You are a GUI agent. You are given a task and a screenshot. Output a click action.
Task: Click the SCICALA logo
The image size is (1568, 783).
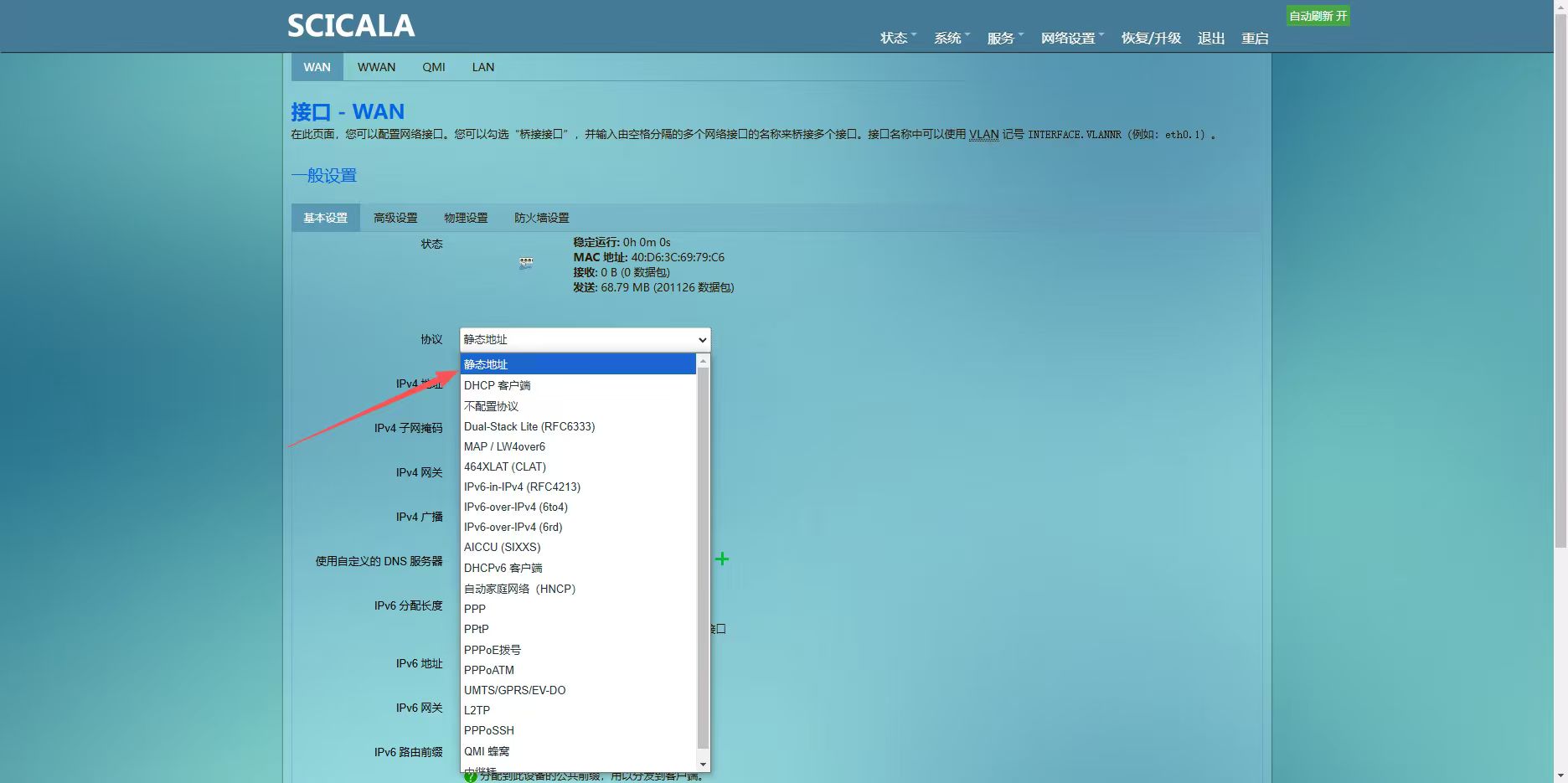coord(351,26)
